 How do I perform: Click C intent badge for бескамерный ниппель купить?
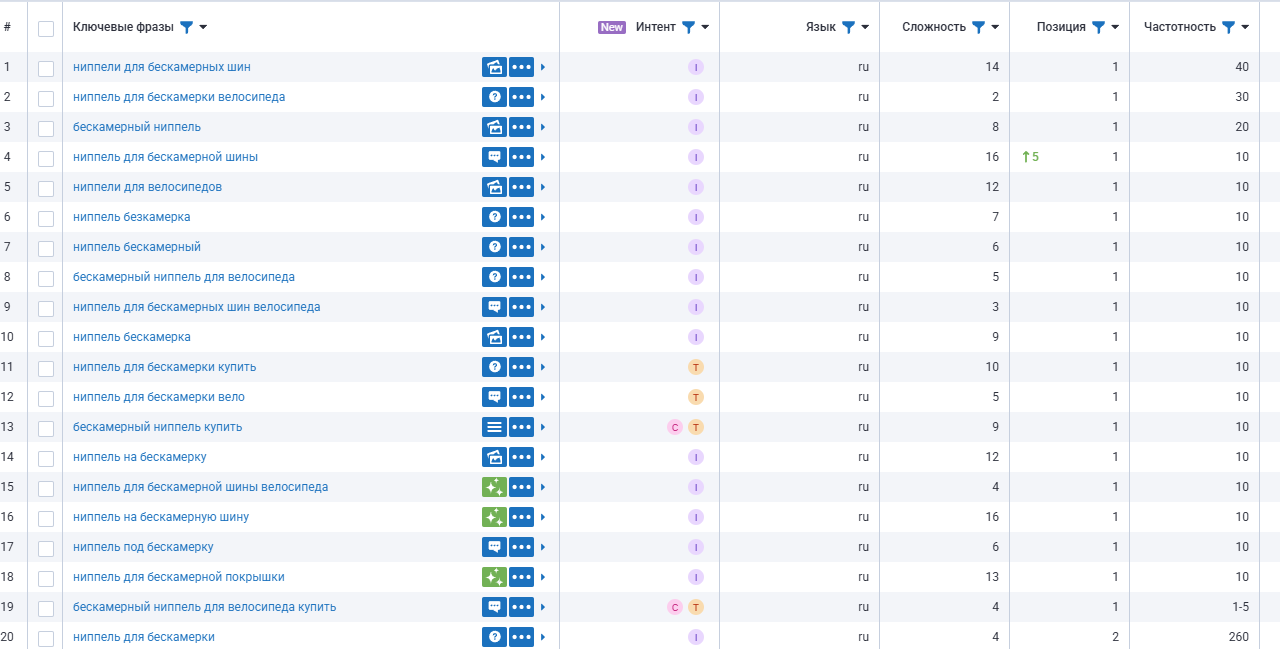(x=675, y=427)
